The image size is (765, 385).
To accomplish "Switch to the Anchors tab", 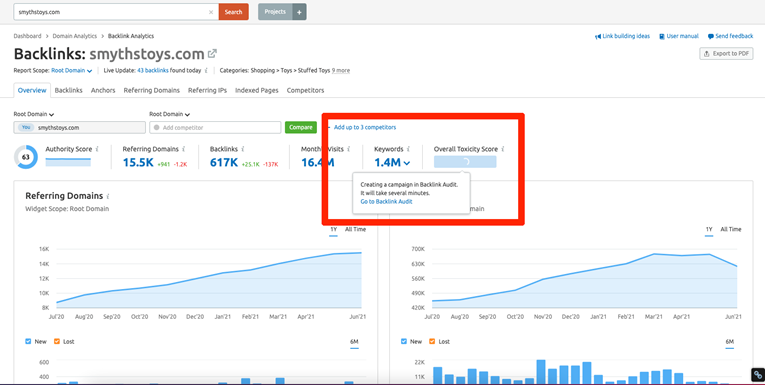I will point(103,90).
